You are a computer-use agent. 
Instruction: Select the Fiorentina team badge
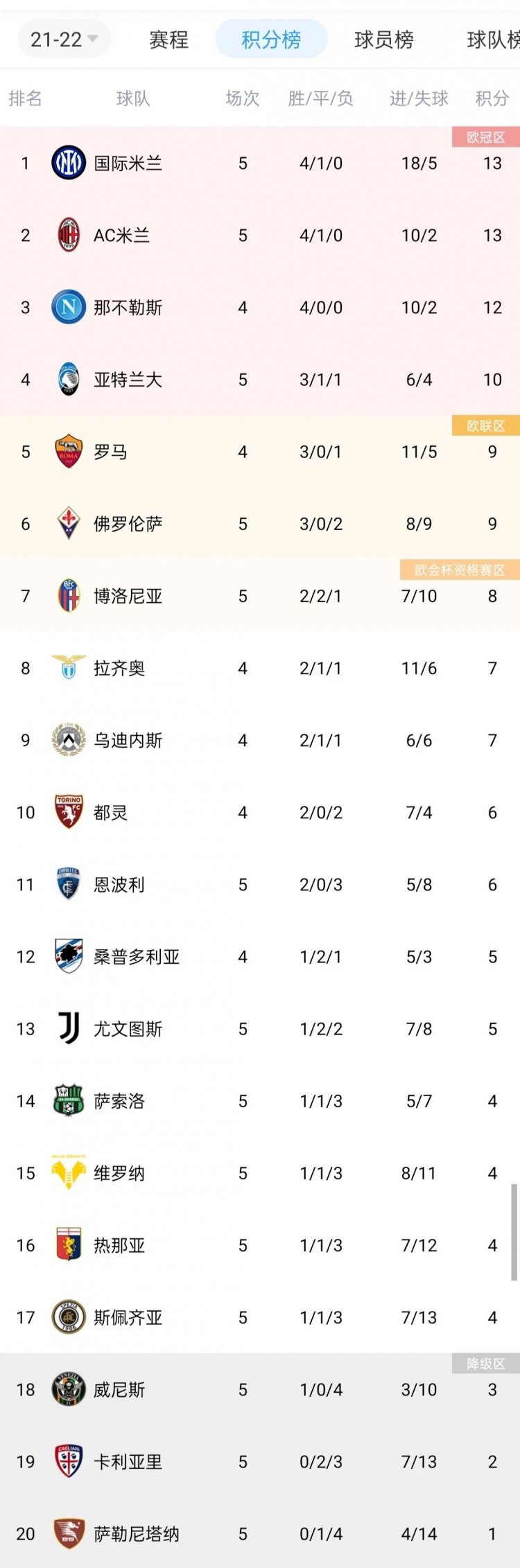67,524
